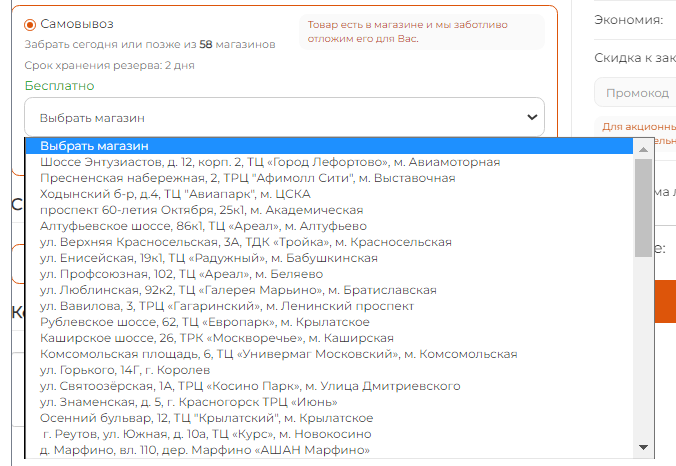Viewport: 676px width, 466px height.
Task: Pick ул. Верхняя Красносельская ТДК Тройка
Action: pyautogui.click(x=245, y=242)
